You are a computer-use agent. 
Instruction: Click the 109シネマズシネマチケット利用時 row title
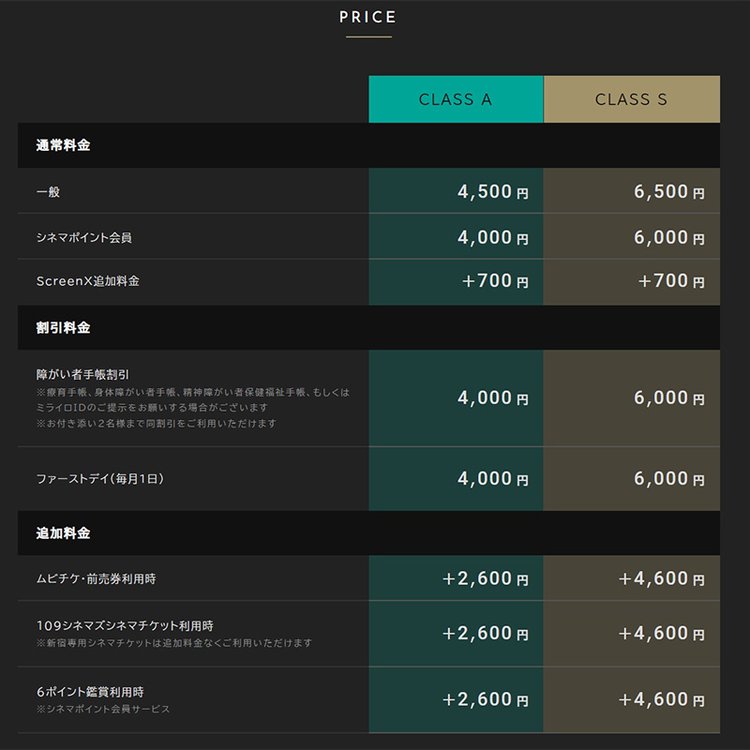[125, 626]
